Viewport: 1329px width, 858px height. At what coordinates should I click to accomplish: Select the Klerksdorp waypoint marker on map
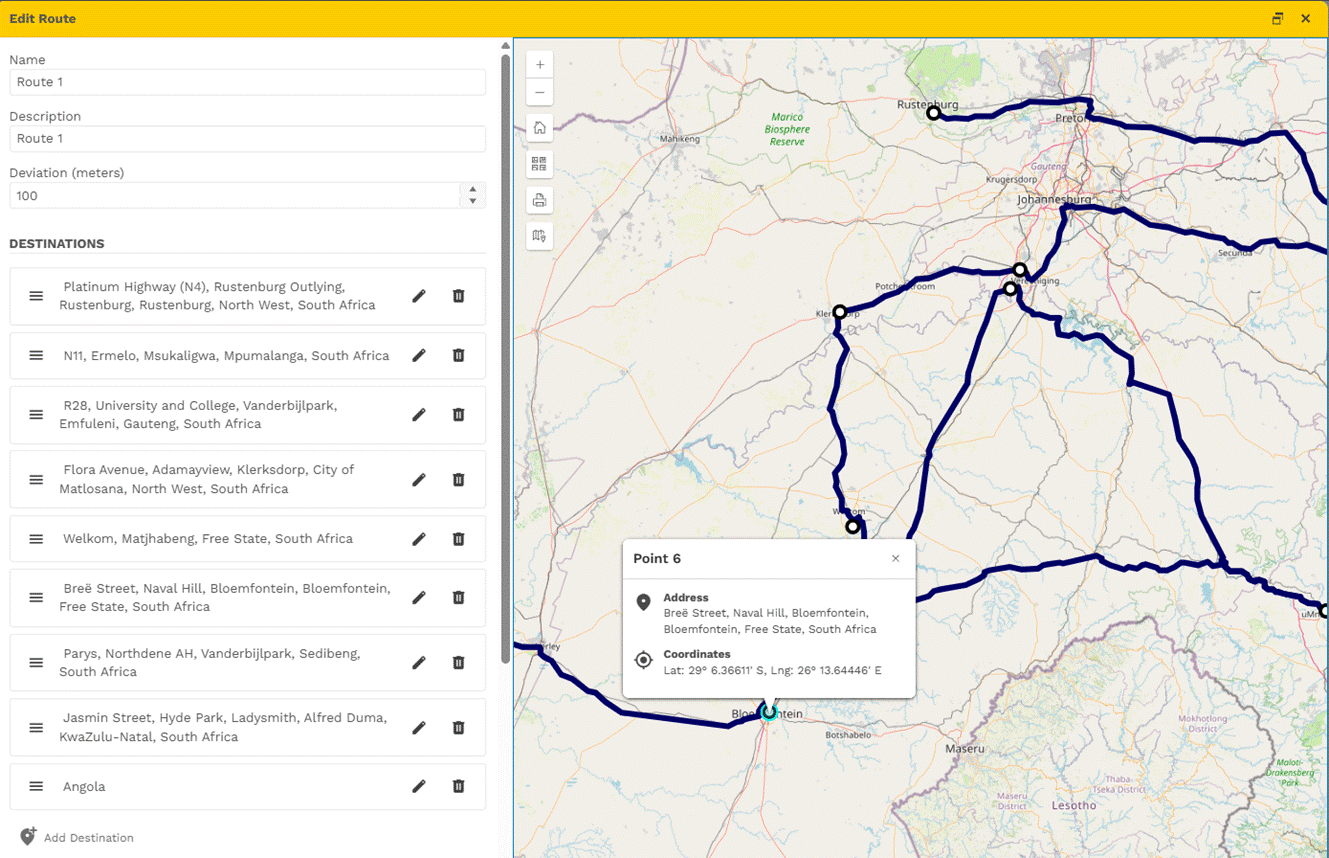point(840,312)
